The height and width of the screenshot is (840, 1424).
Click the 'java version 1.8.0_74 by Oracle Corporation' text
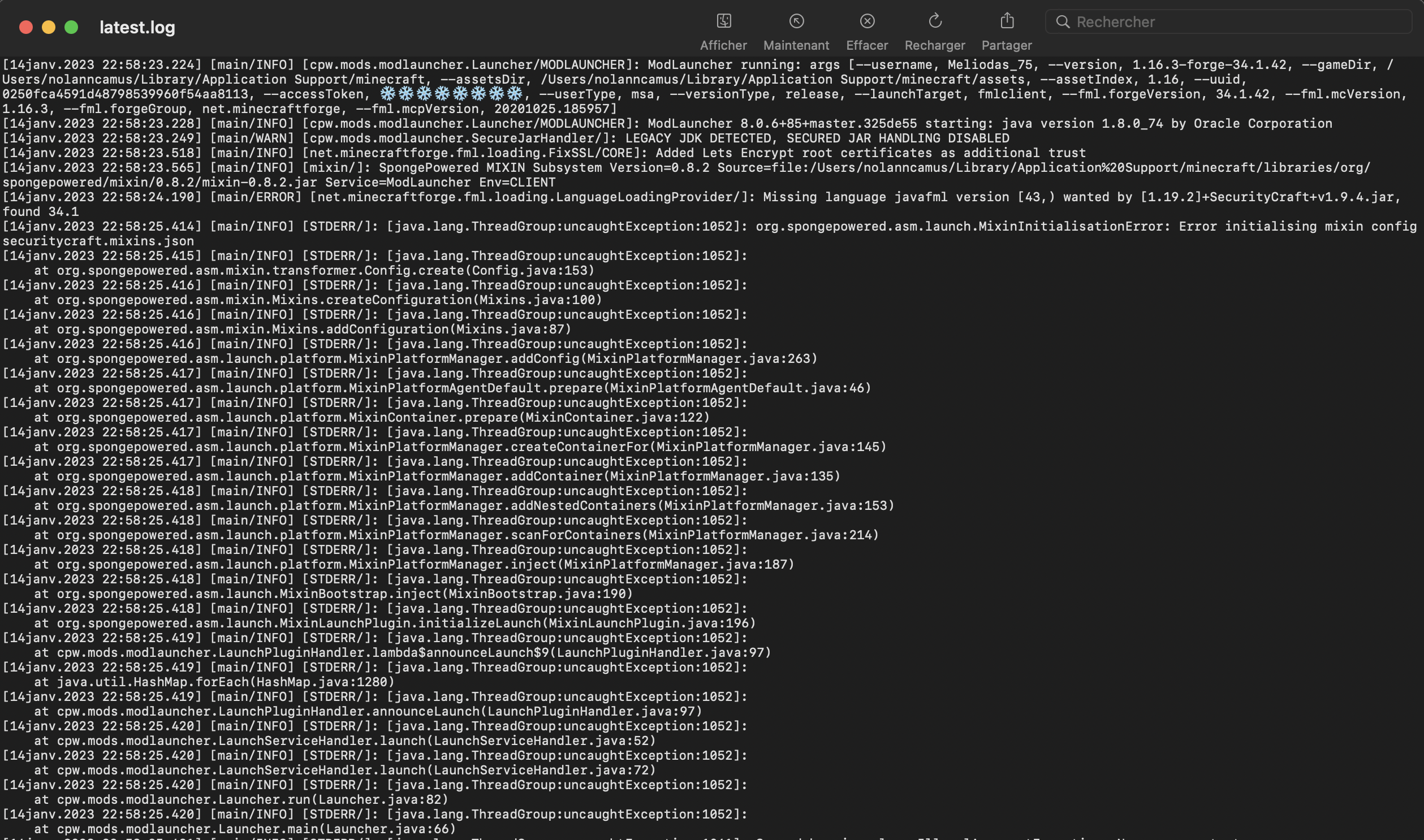1167,123
